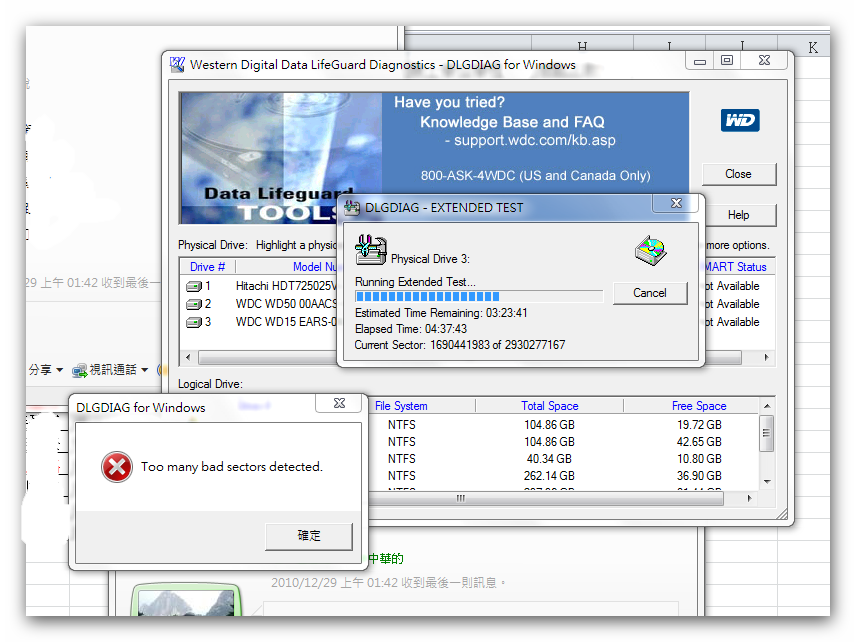856x642 pixels.
Task: Sort logical drives by File System header
Action: coord(401,406)
